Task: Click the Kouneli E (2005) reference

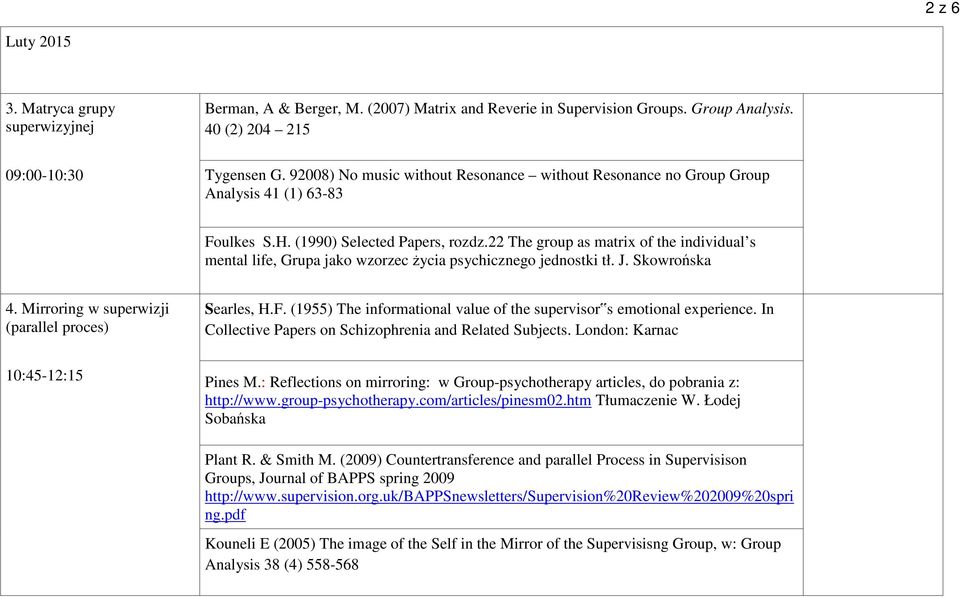Action: point(493,544)
